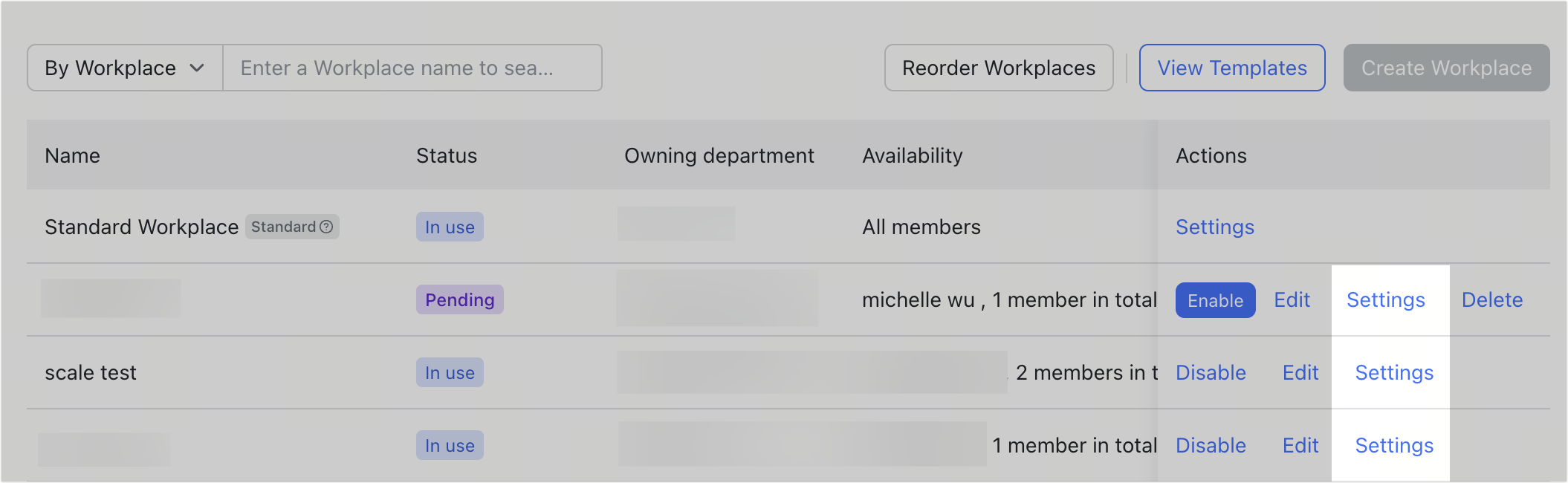Open Settings for Standard Workplace
This screenshot has height=483, width=1568.
click(1215, 227)
